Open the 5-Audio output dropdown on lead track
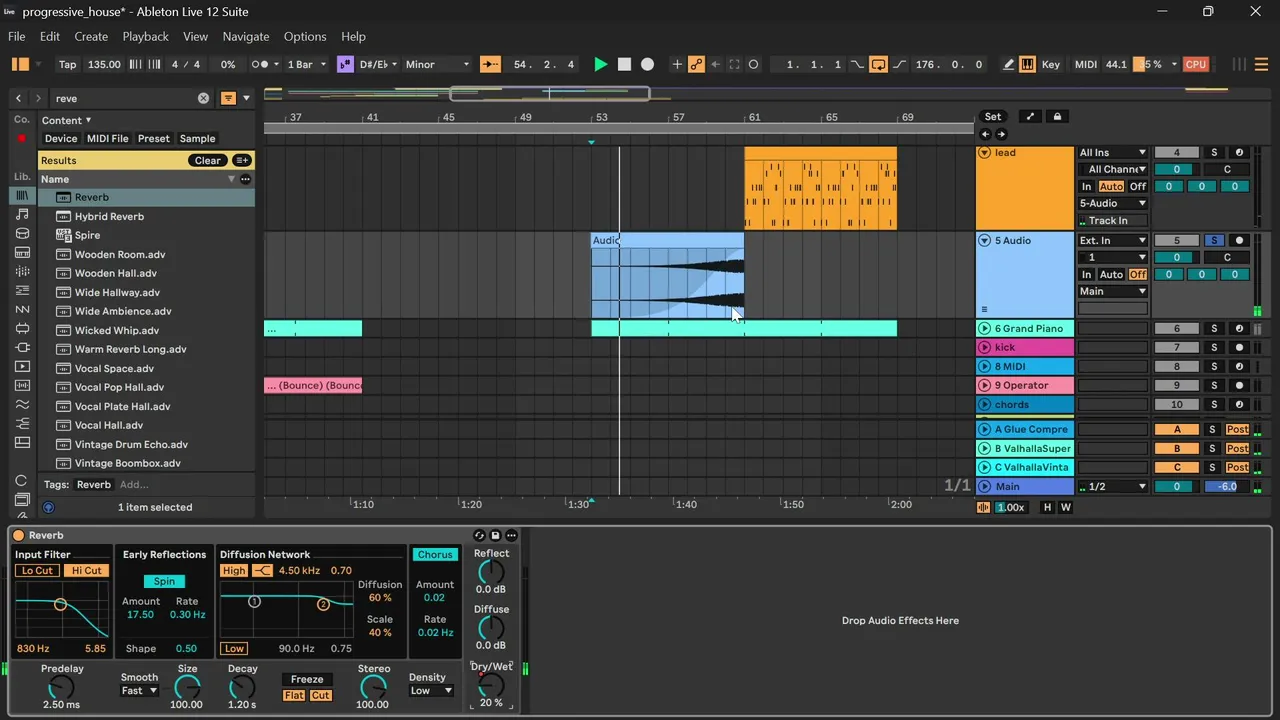The width and height of the screenshot is (1280, 720). pos(1113,204)
